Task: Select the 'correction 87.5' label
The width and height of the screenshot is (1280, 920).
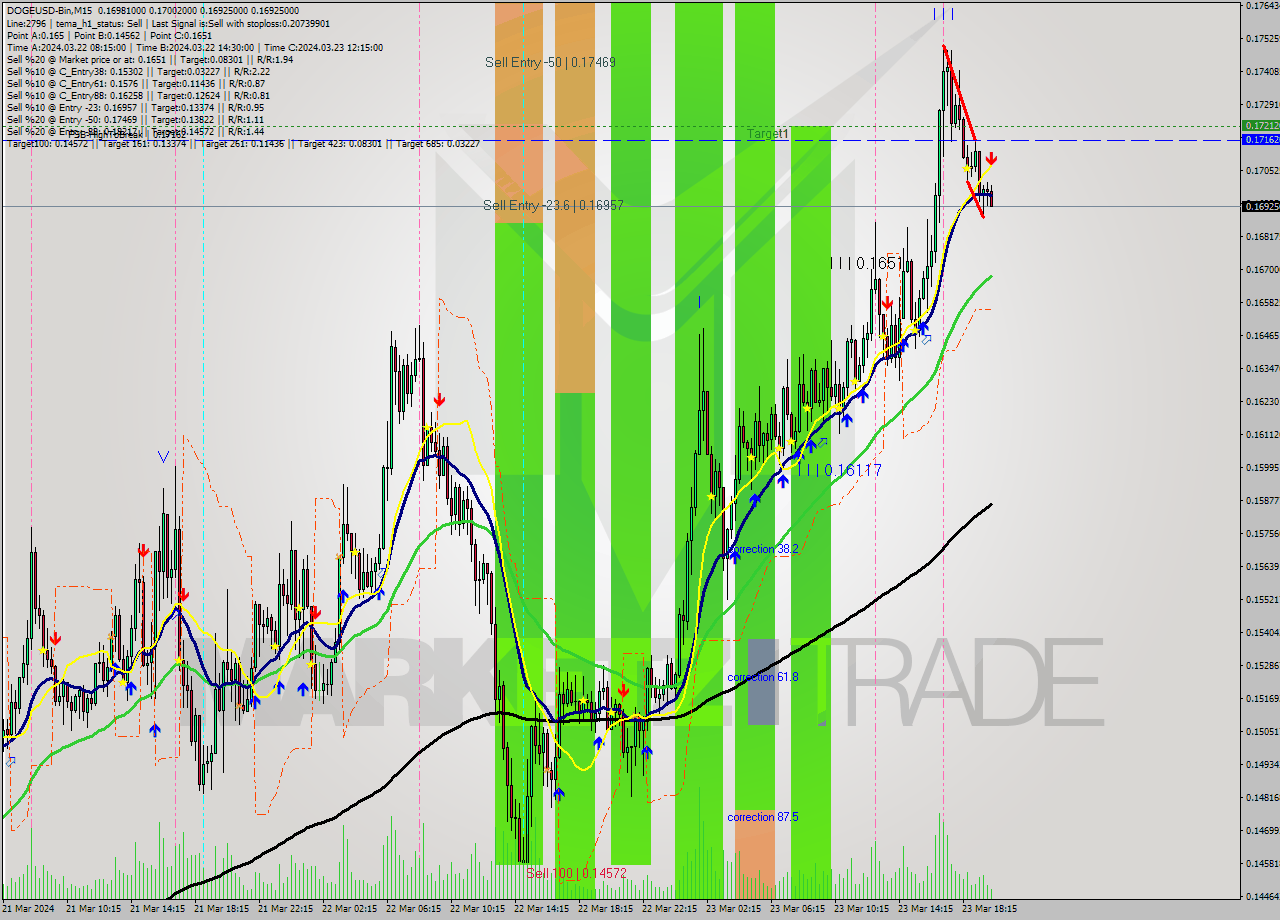Action: [764, 817]
